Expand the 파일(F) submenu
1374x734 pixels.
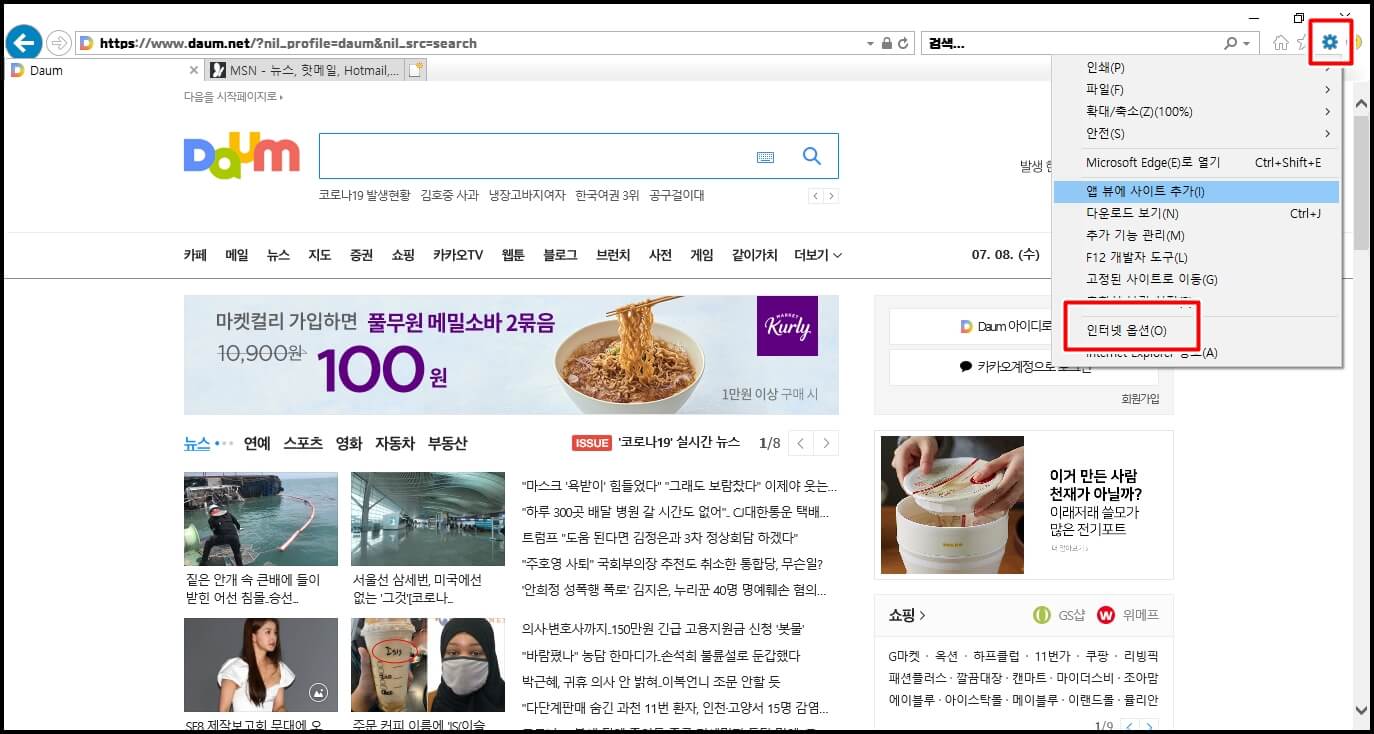pyautogui.click(x=1196, y=90)
